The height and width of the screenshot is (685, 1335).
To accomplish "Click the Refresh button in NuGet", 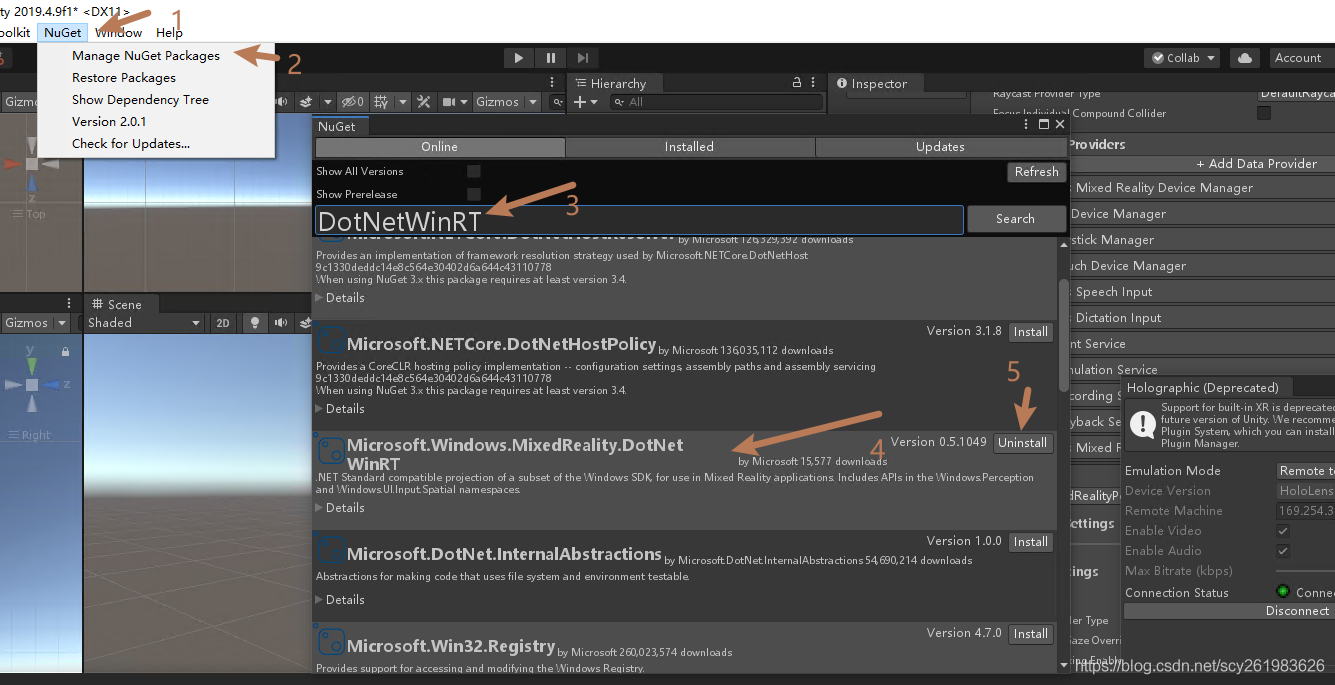I will [x=1037, y=172].
